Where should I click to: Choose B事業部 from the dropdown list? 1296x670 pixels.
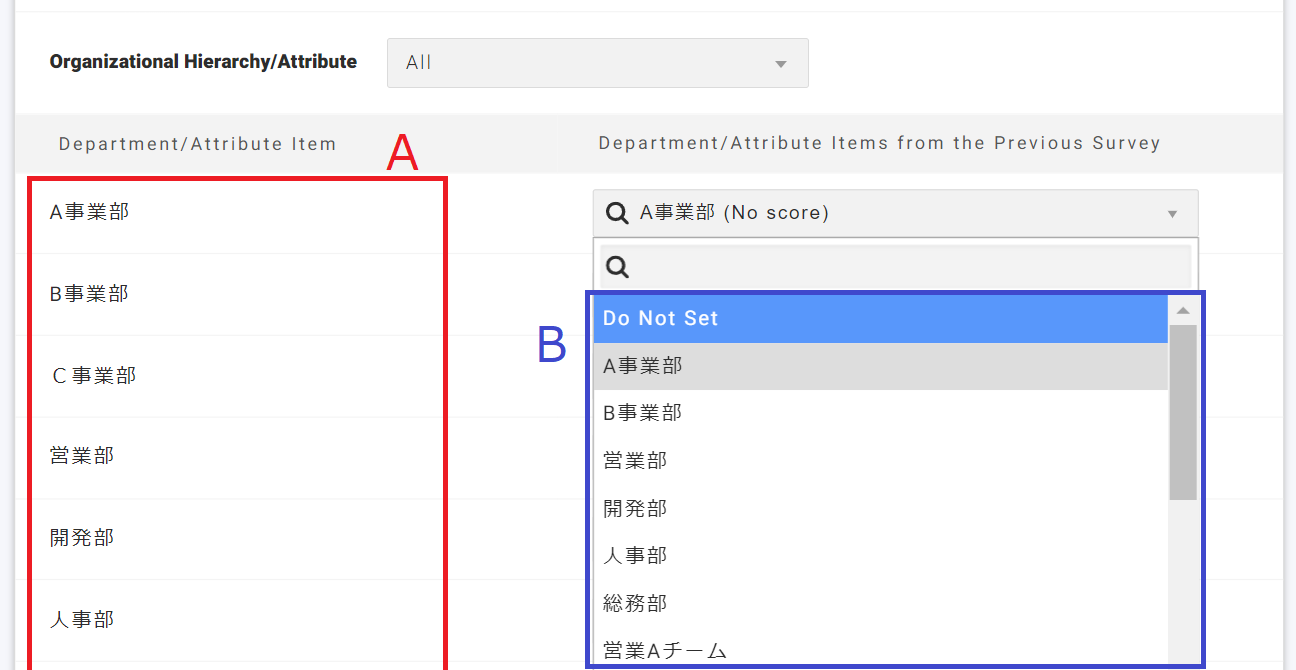pos(880,413)
